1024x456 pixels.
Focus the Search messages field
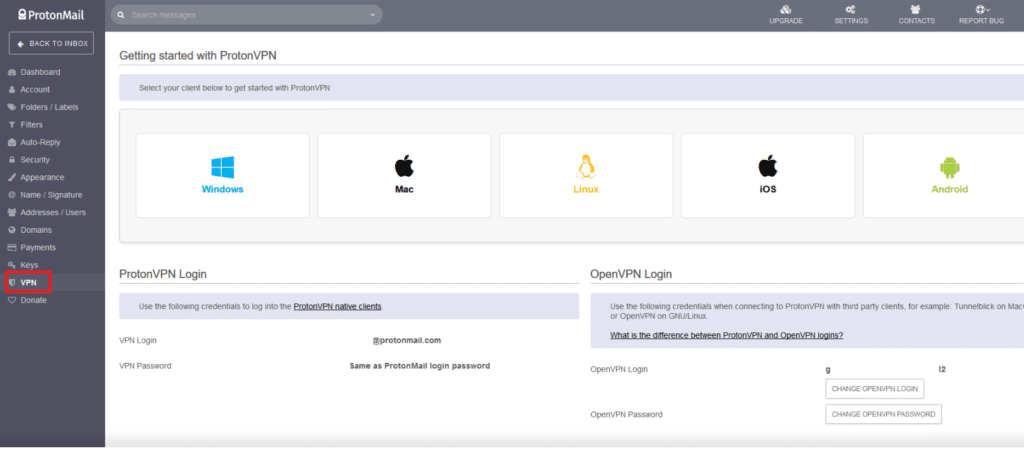point(246,14)
